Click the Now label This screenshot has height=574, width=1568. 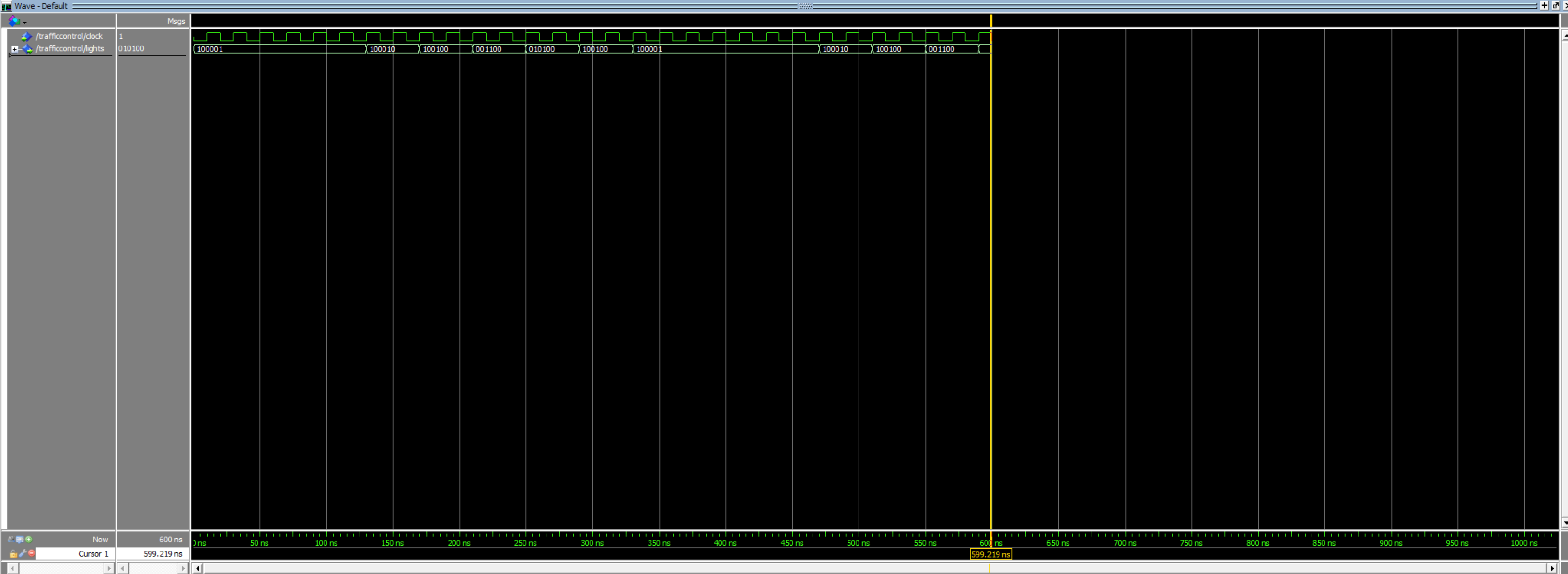pyautogui.click(x=100, y=540)
